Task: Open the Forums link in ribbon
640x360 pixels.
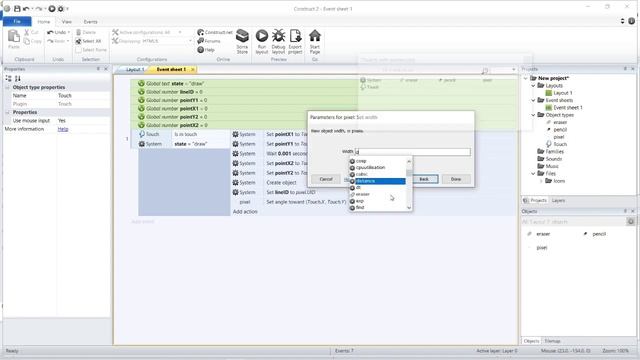Action: (209, 41)
